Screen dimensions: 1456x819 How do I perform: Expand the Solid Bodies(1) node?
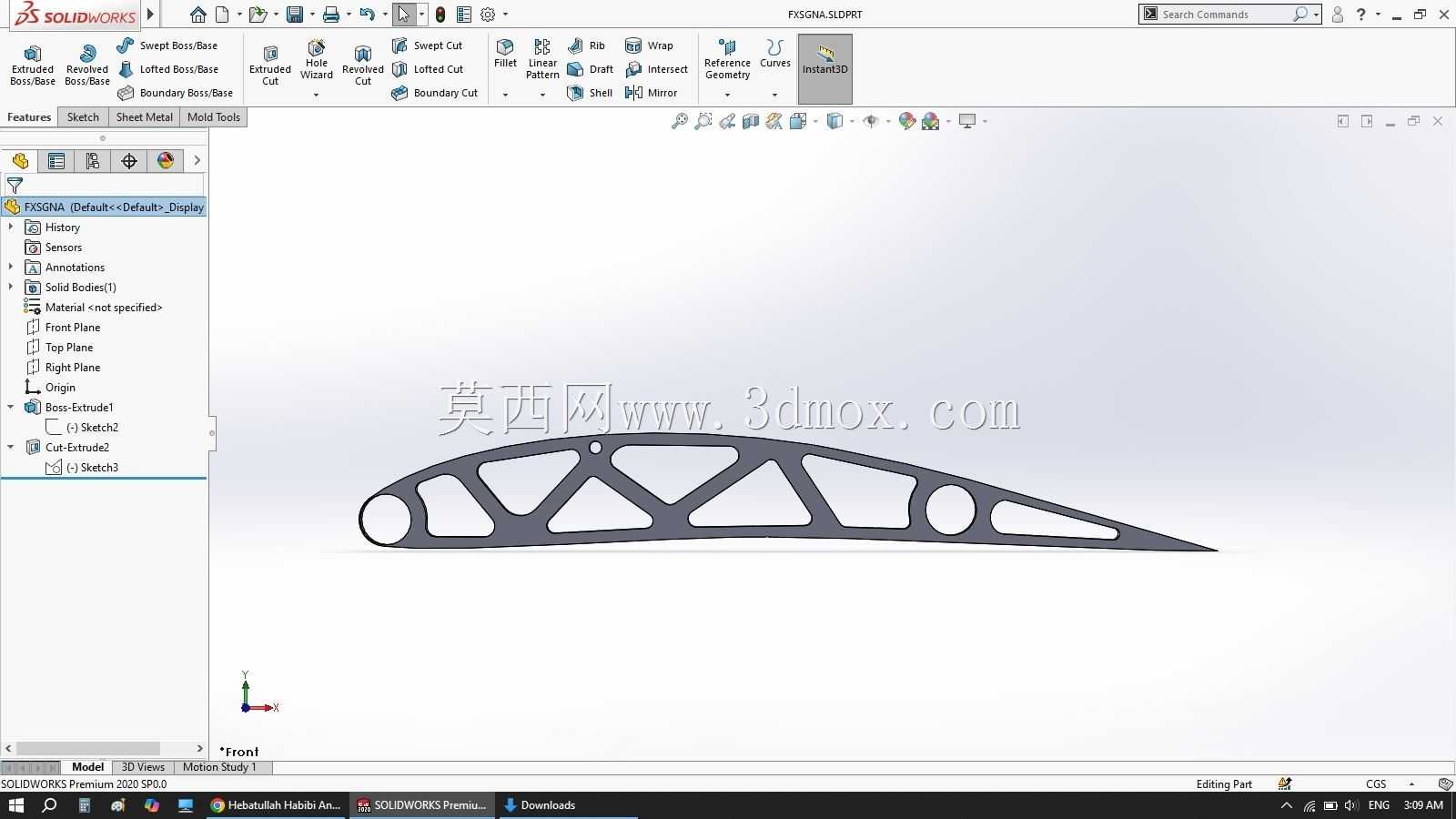11,288
